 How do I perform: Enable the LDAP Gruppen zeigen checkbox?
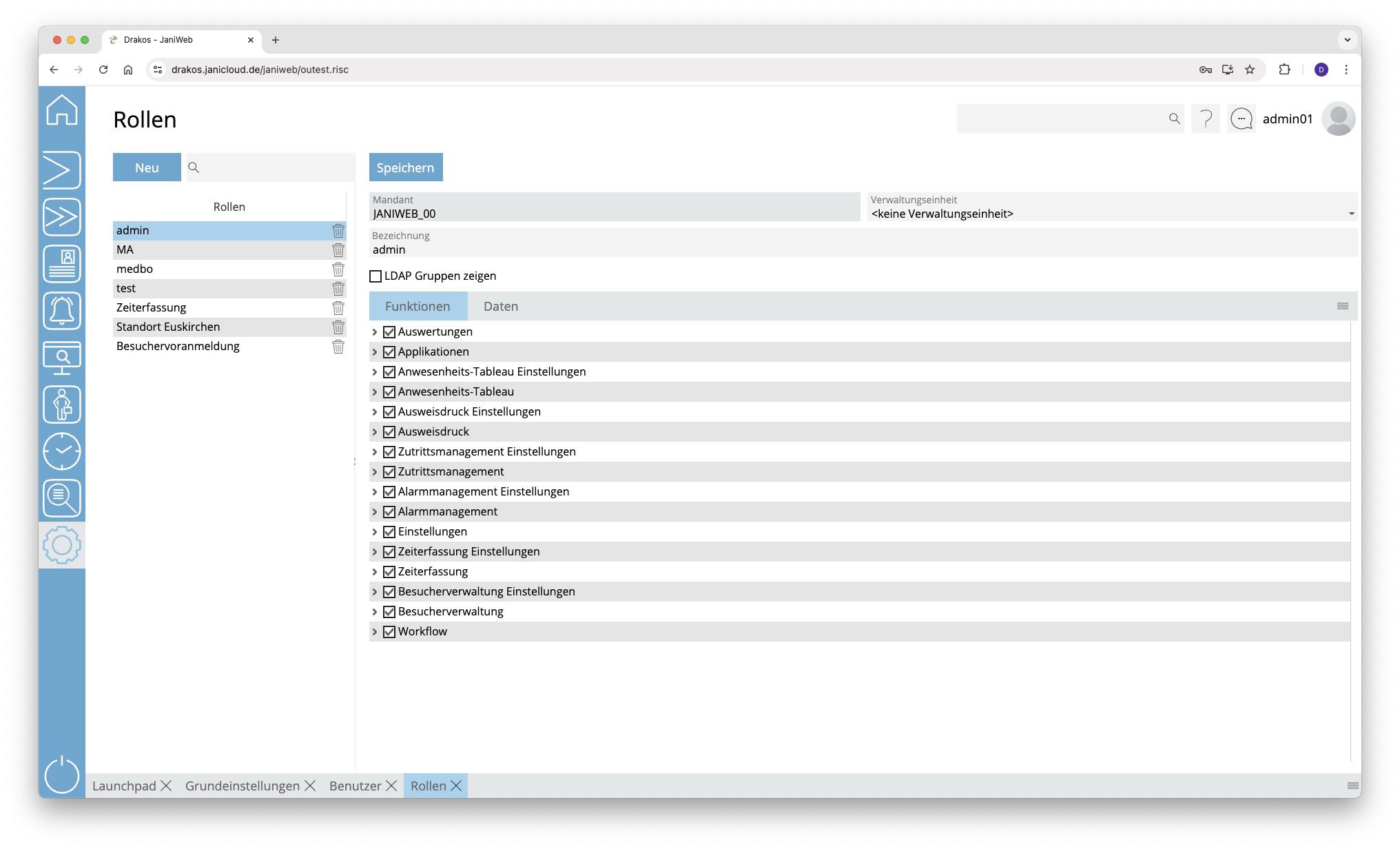coord(375,276)
